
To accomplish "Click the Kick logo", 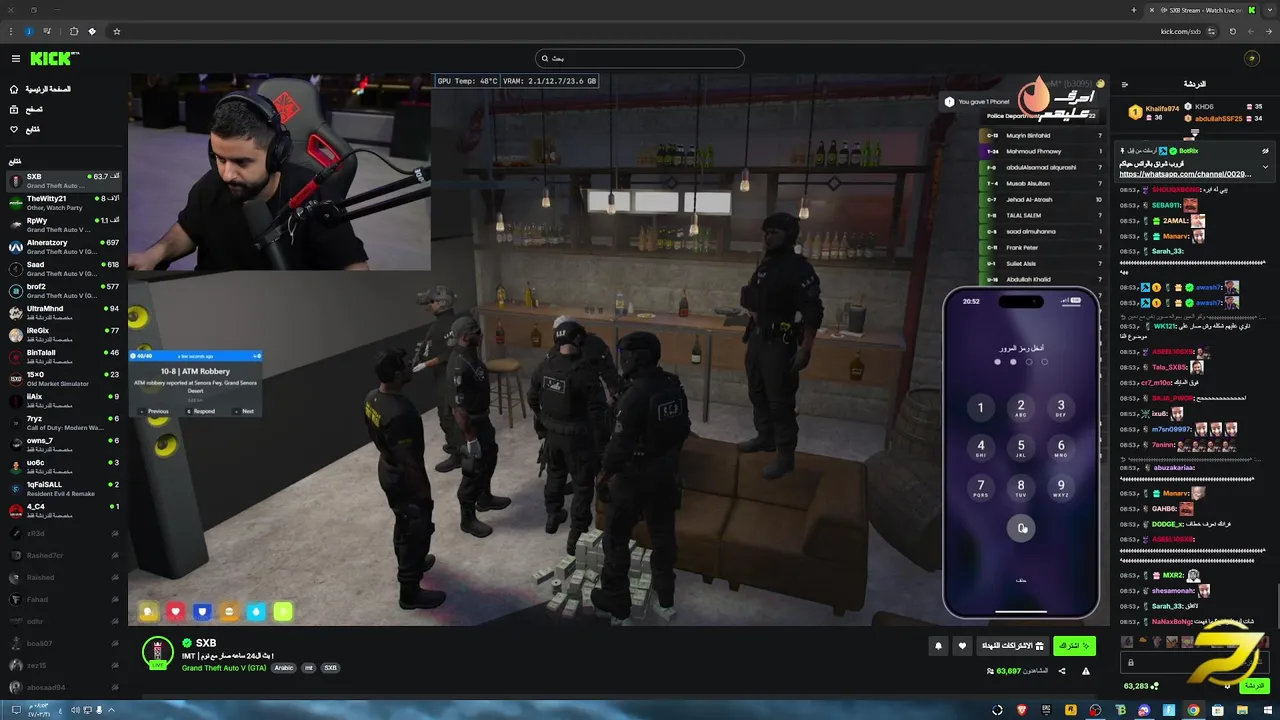I will [52, 59].
